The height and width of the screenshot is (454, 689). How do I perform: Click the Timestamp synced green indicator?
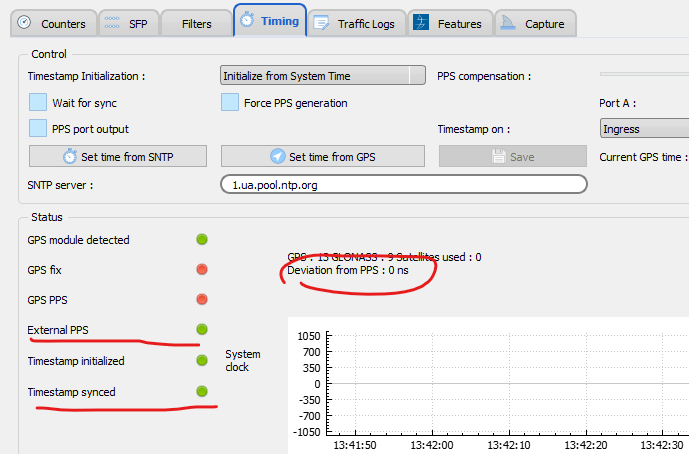(x=201, y=391)
